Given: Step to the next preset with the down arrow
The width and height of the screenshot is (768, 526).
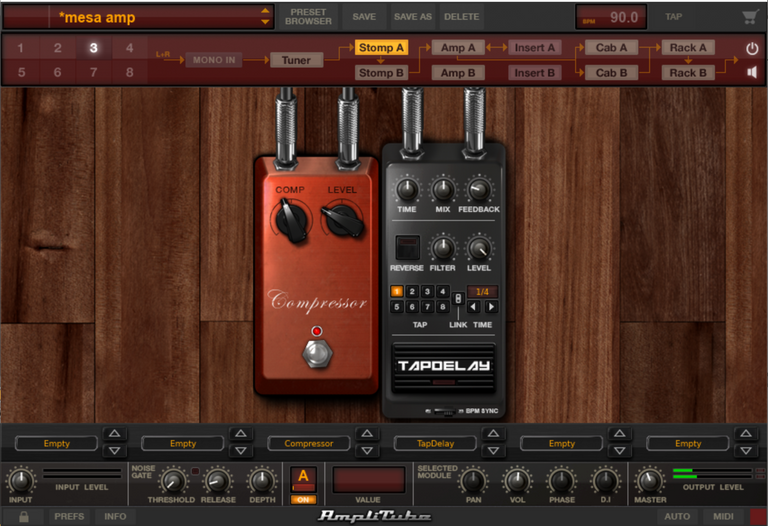Looking at the screenshot, I should (265, 22).
